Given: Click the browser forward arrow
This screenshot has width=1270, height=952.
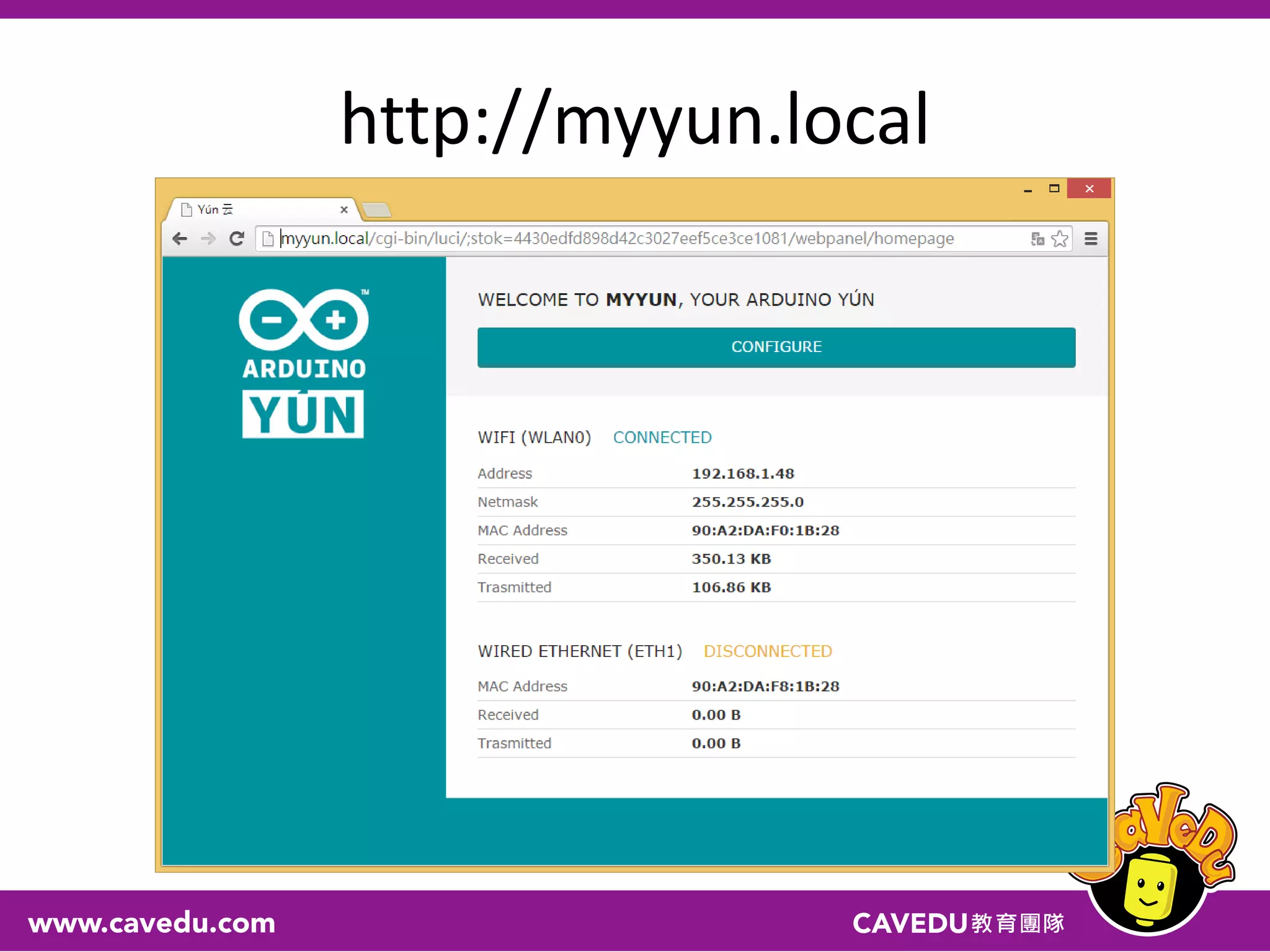Looking at the screenshot, I should 208,239.
